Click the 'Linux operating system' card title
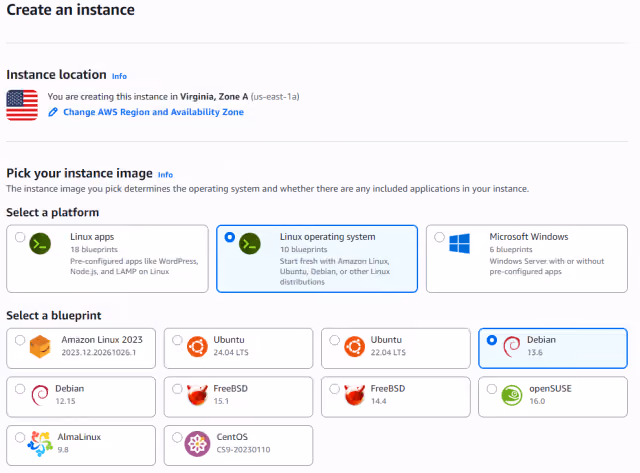The height and width of the screenshot is (473, 640). 327,237
